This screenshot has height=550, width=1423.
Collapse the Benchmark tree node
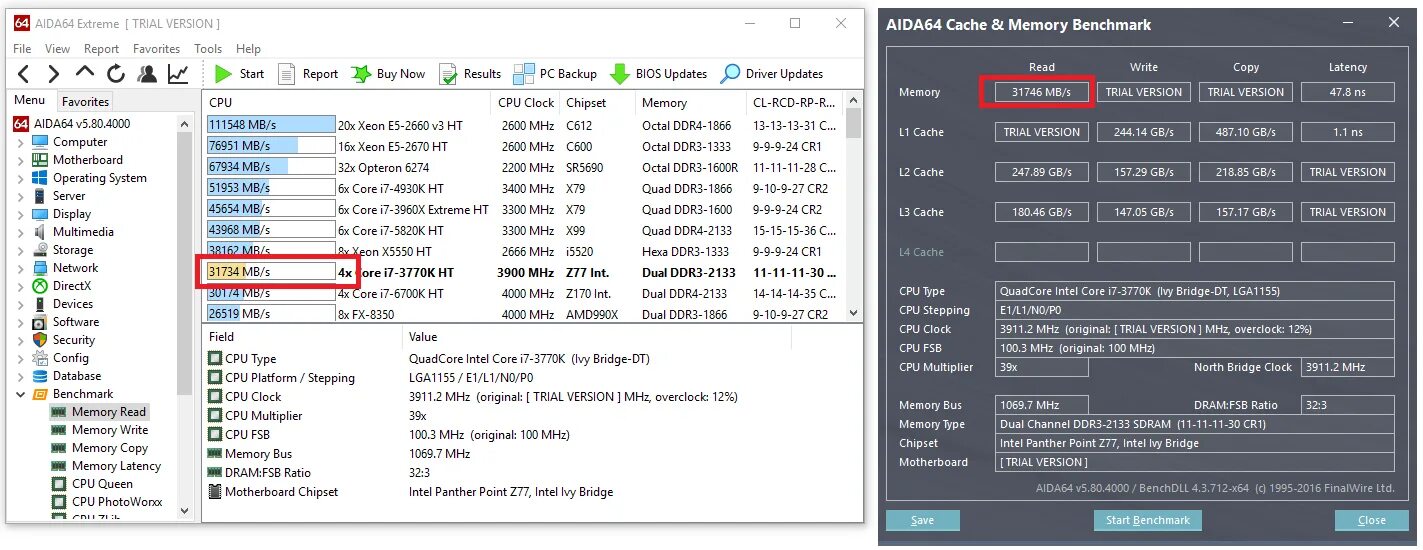pyautogui.click(x=21, y=394)
